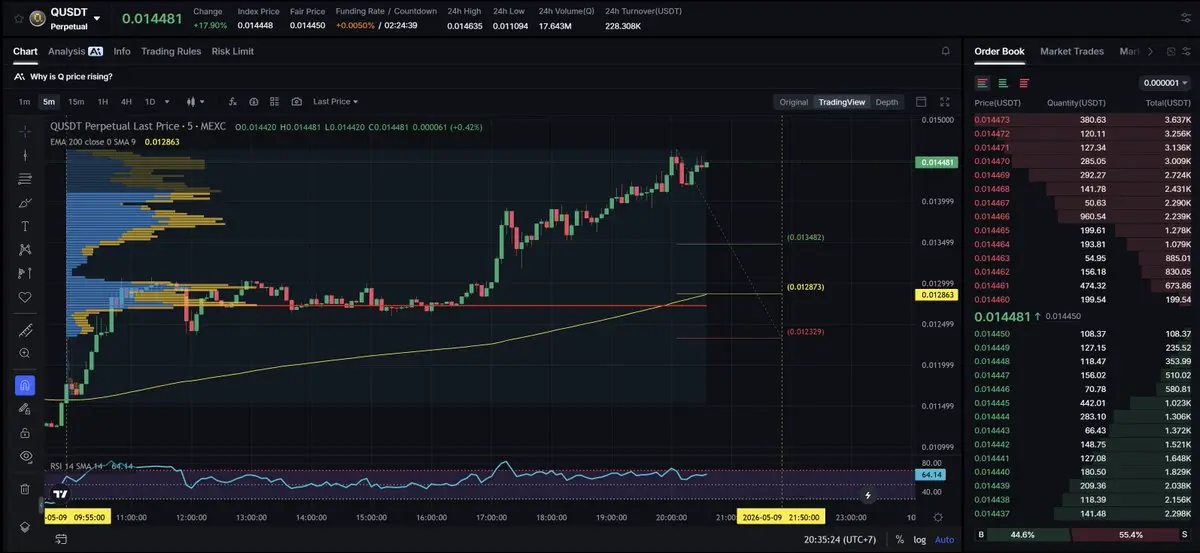Open chart time settings gear icon

(x=937, y=517)
